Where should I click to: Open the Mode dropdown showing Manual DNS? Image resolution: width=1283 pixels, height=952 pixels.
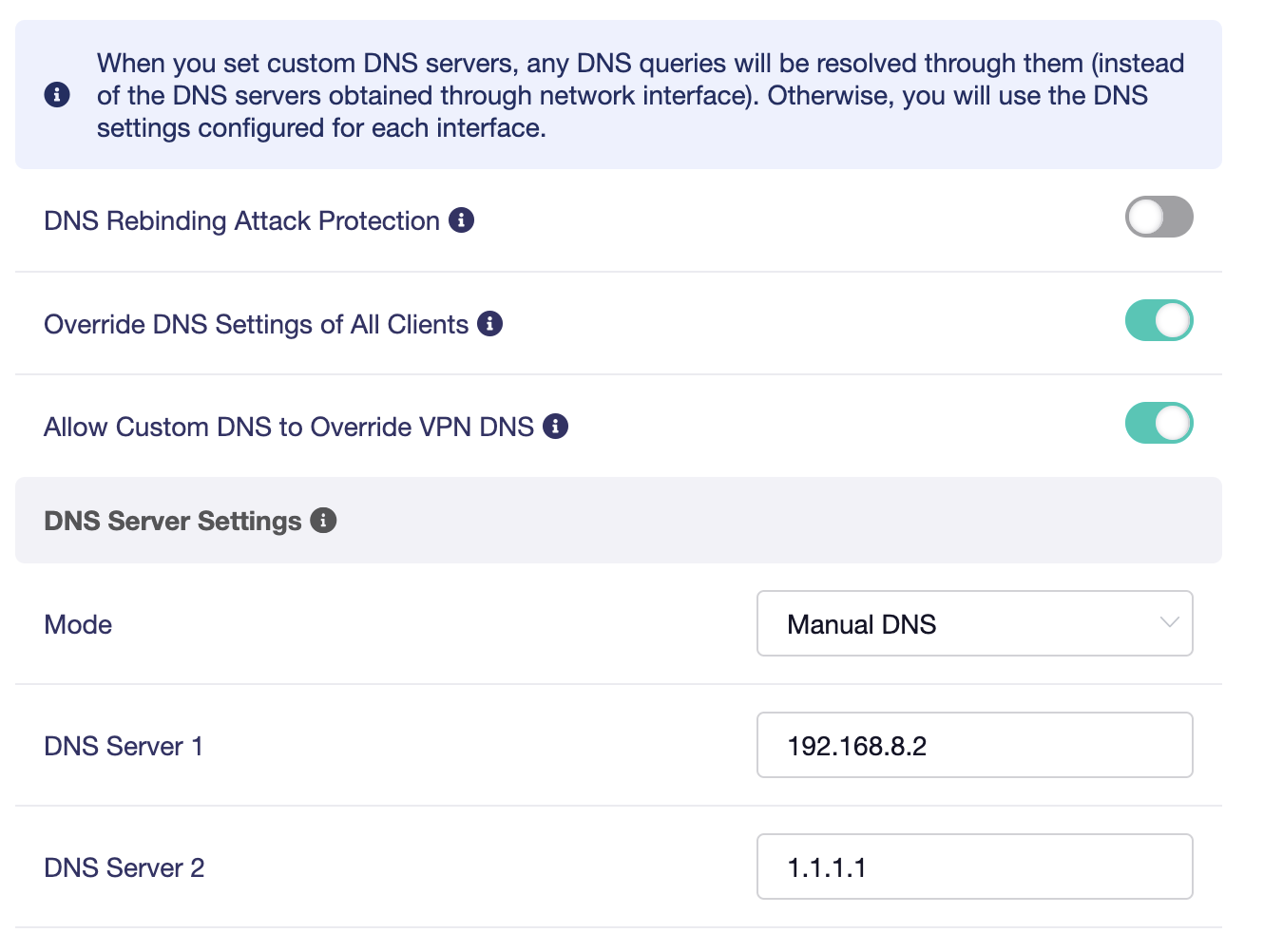[x=973, y=623]
